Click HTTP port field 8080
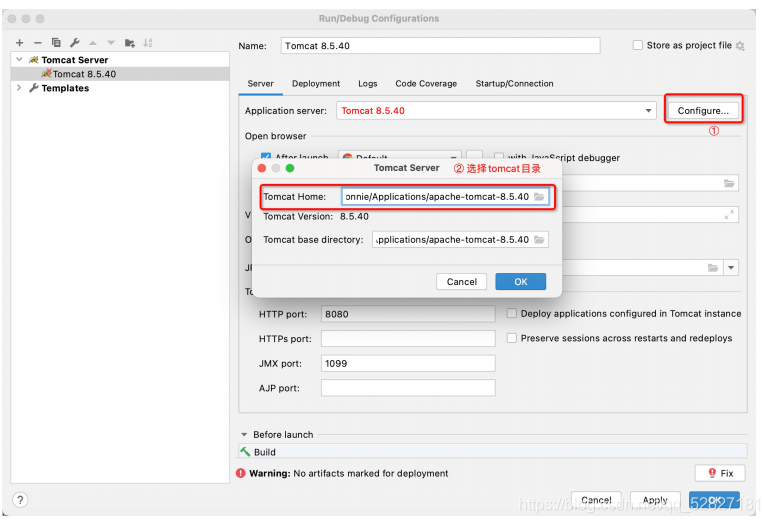Image resolution: width=770 pixels, height=523 pixels. coord(408,314)
